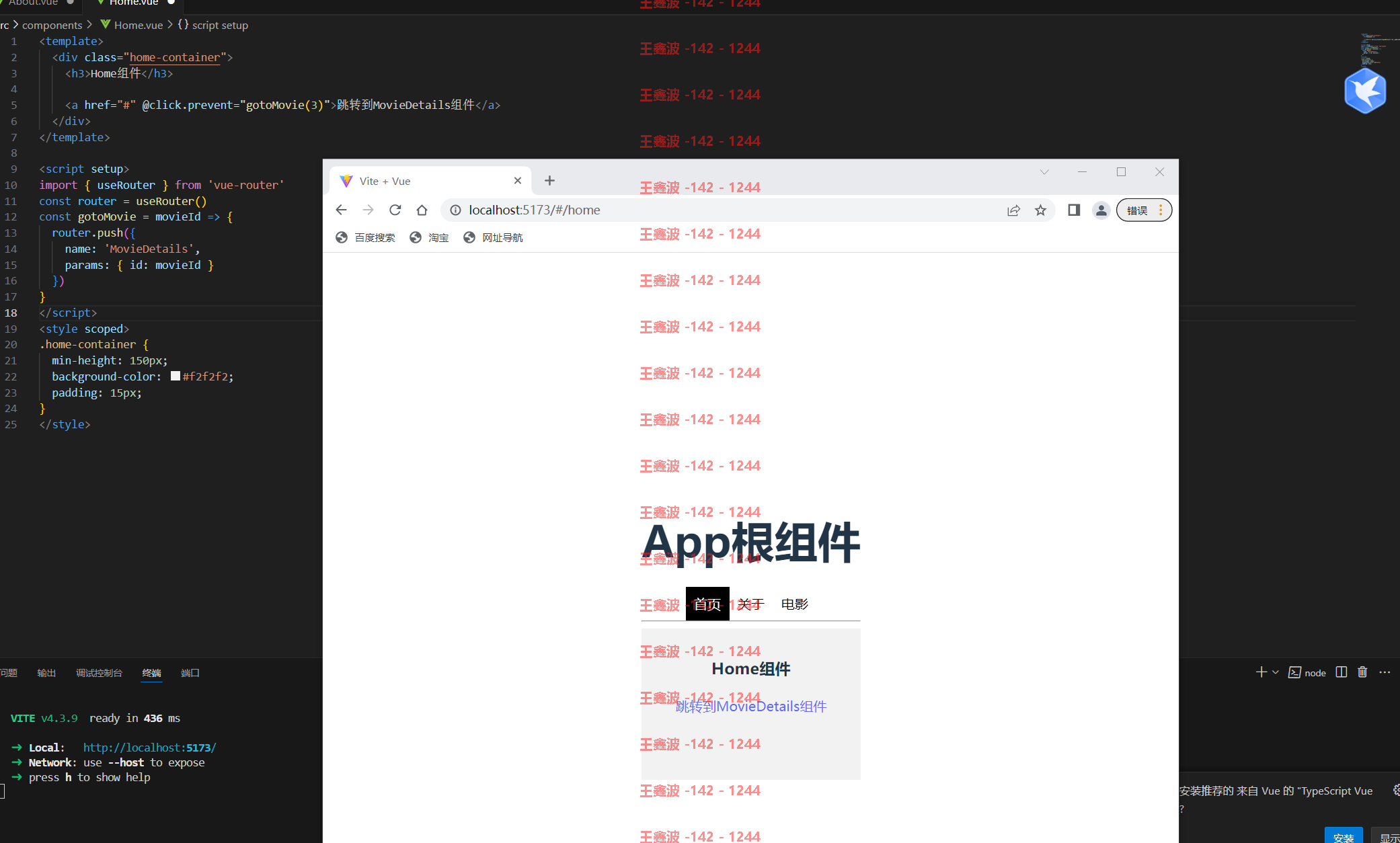Switch to the Home.vue editor tab
The height and width of the screenshot is (843, 1400).
[135, 3]
